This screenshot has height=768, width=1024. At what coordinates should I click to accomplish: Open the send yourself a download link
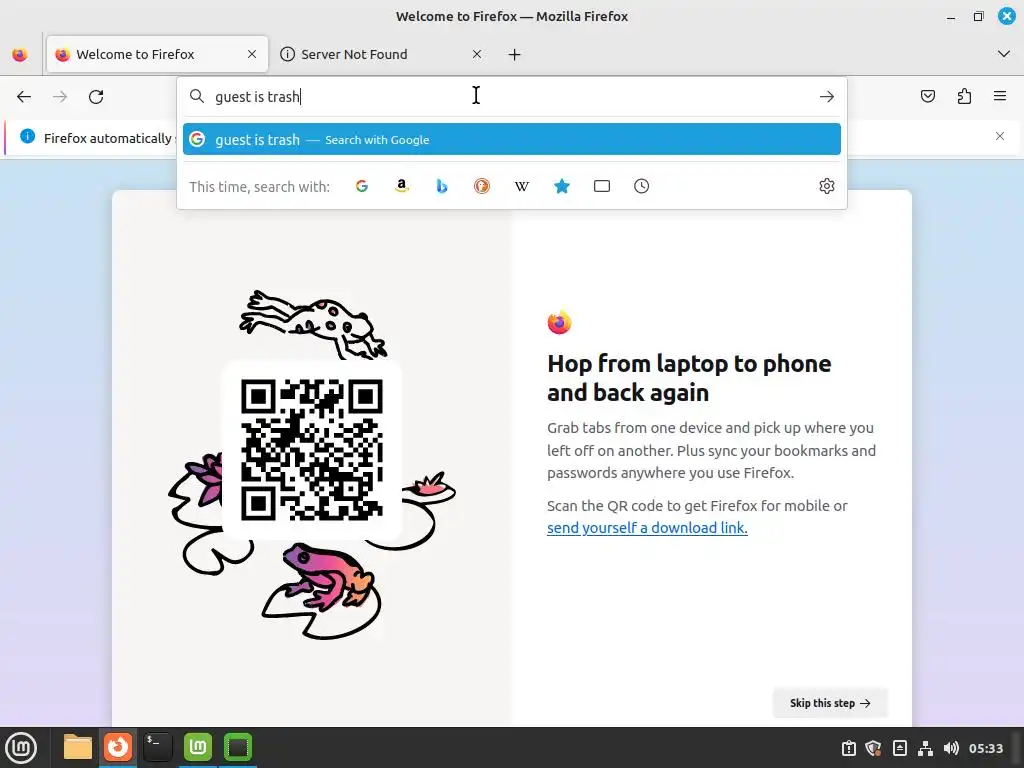coord(647,528)
